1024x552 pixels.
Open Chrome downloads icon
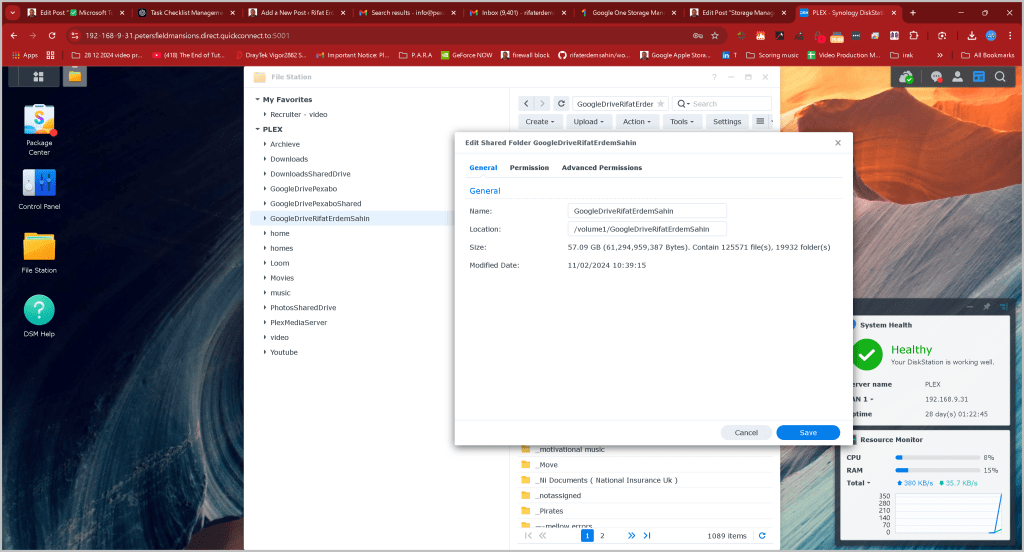tap(971, 36)
